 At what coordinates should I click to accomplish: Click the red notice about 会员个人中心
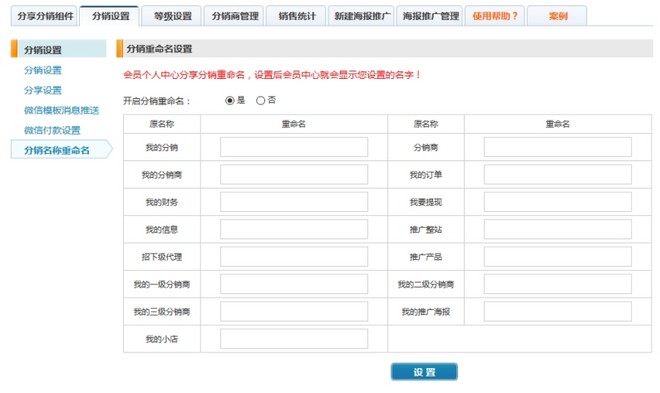[x=272, y=75]
